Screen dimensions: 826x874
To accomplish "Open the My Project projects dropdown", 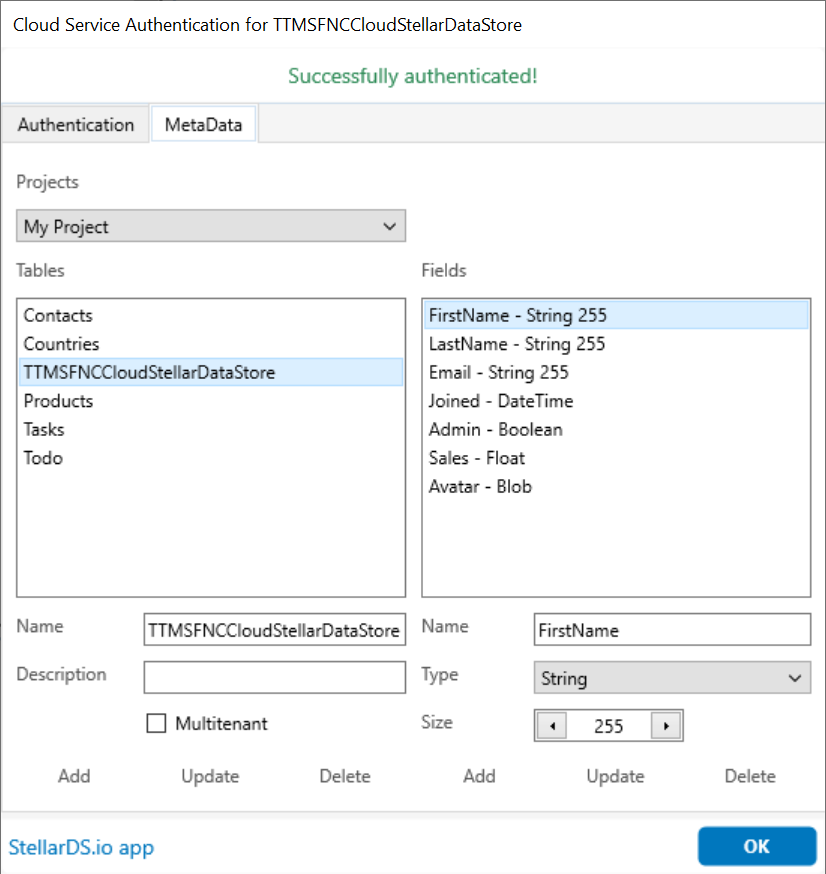I will 211,226.
